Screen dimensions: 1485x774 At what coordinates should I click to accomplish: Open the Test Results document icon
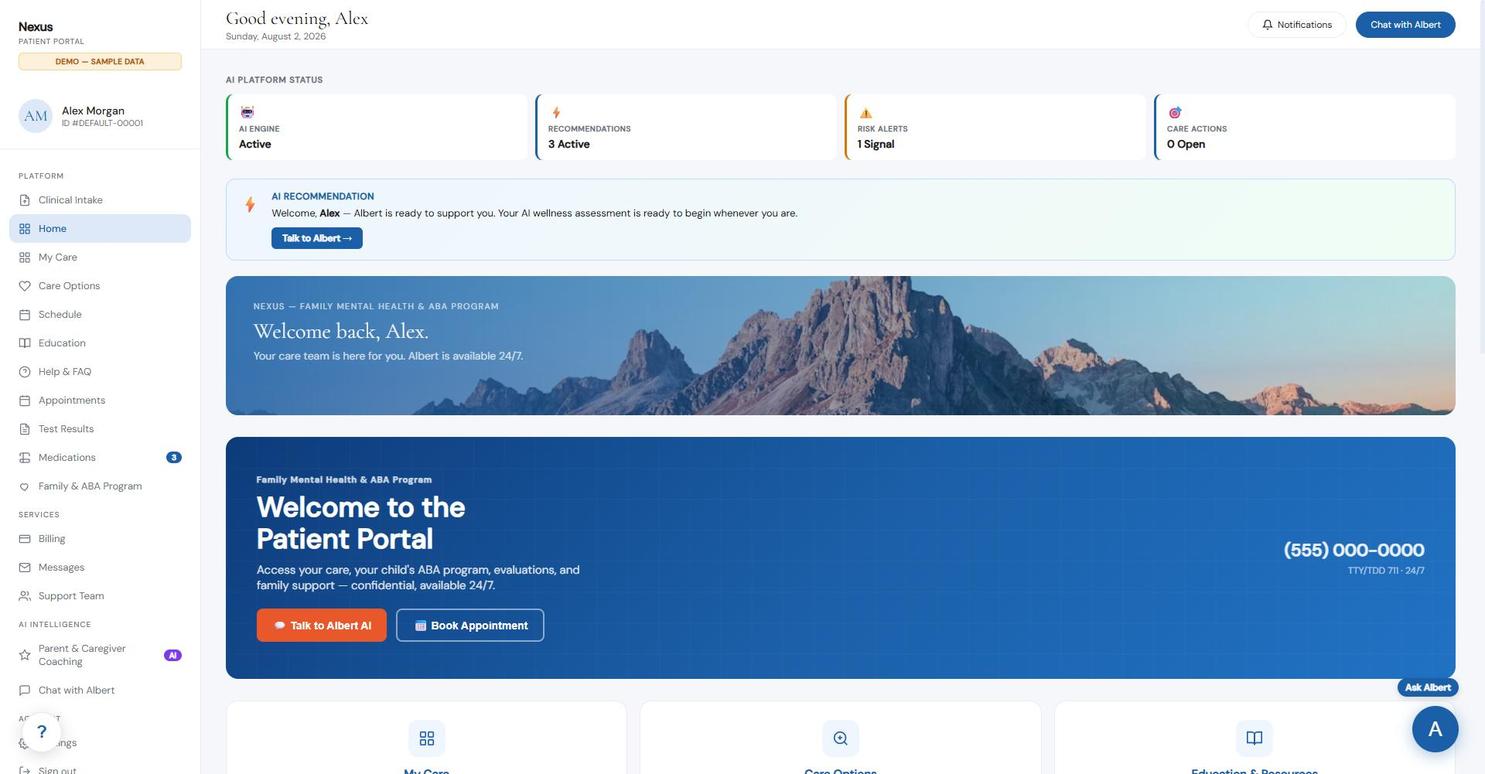(25, 429)
